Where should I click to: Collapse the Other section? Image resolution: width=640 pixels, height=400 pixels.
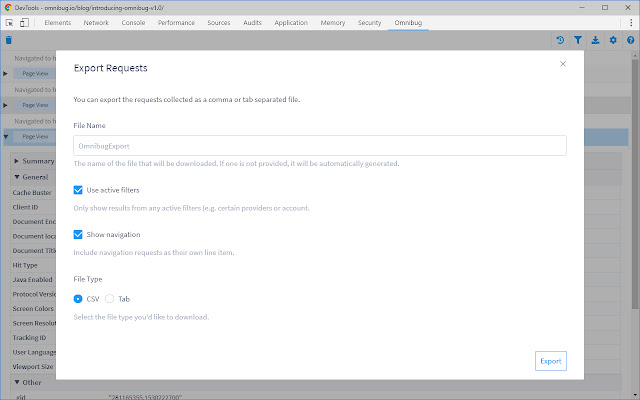click(x=17, y=382)
